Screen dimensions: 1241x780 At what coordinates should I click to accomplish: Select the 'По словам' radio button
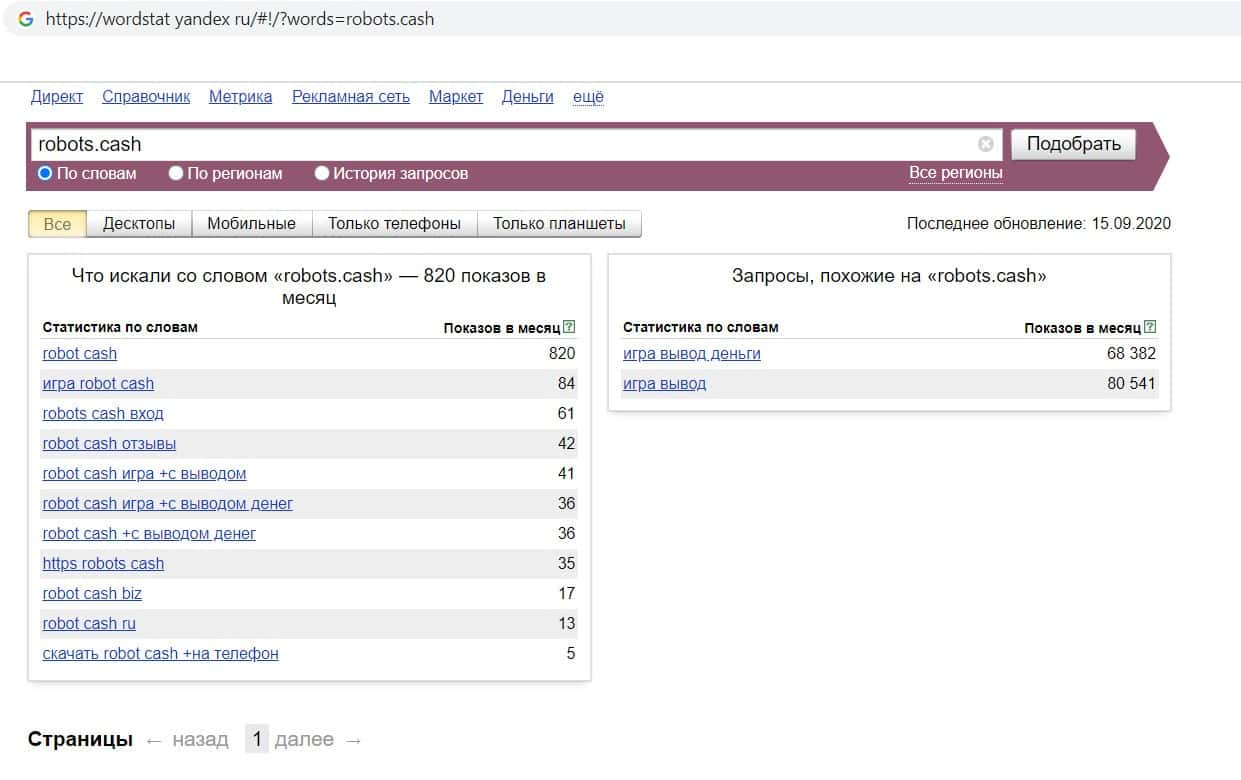pos(45,173)
